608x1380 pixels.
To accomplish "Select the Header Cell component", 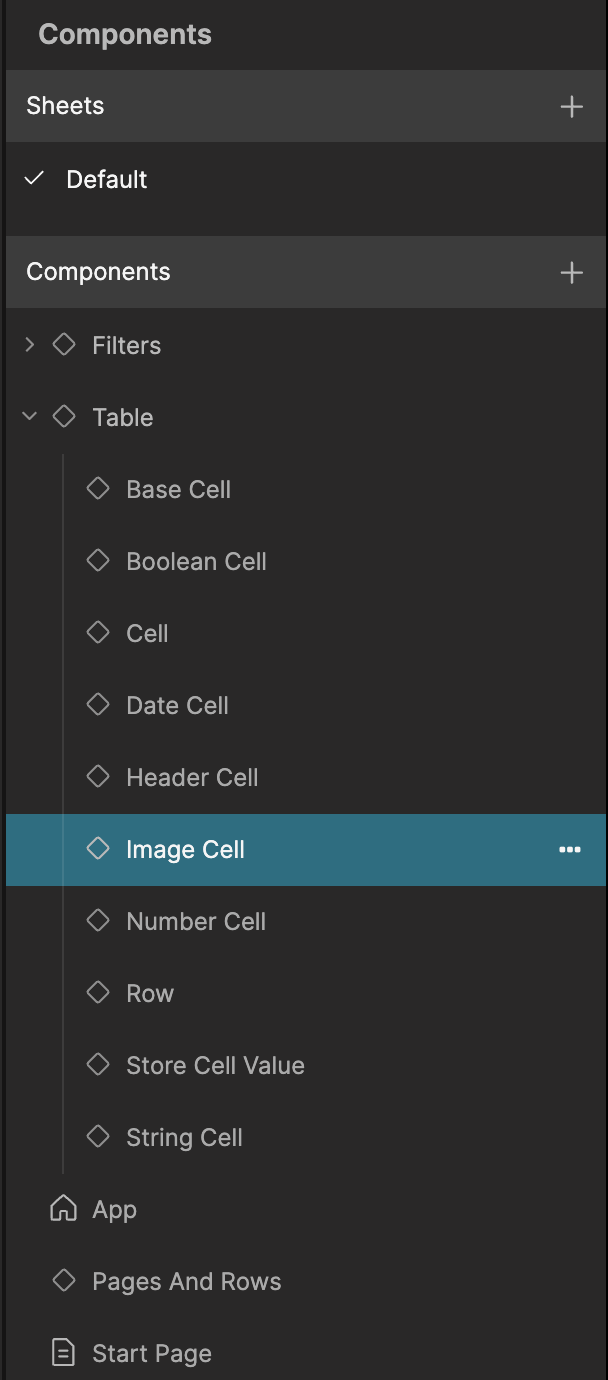I will (192, 778).
